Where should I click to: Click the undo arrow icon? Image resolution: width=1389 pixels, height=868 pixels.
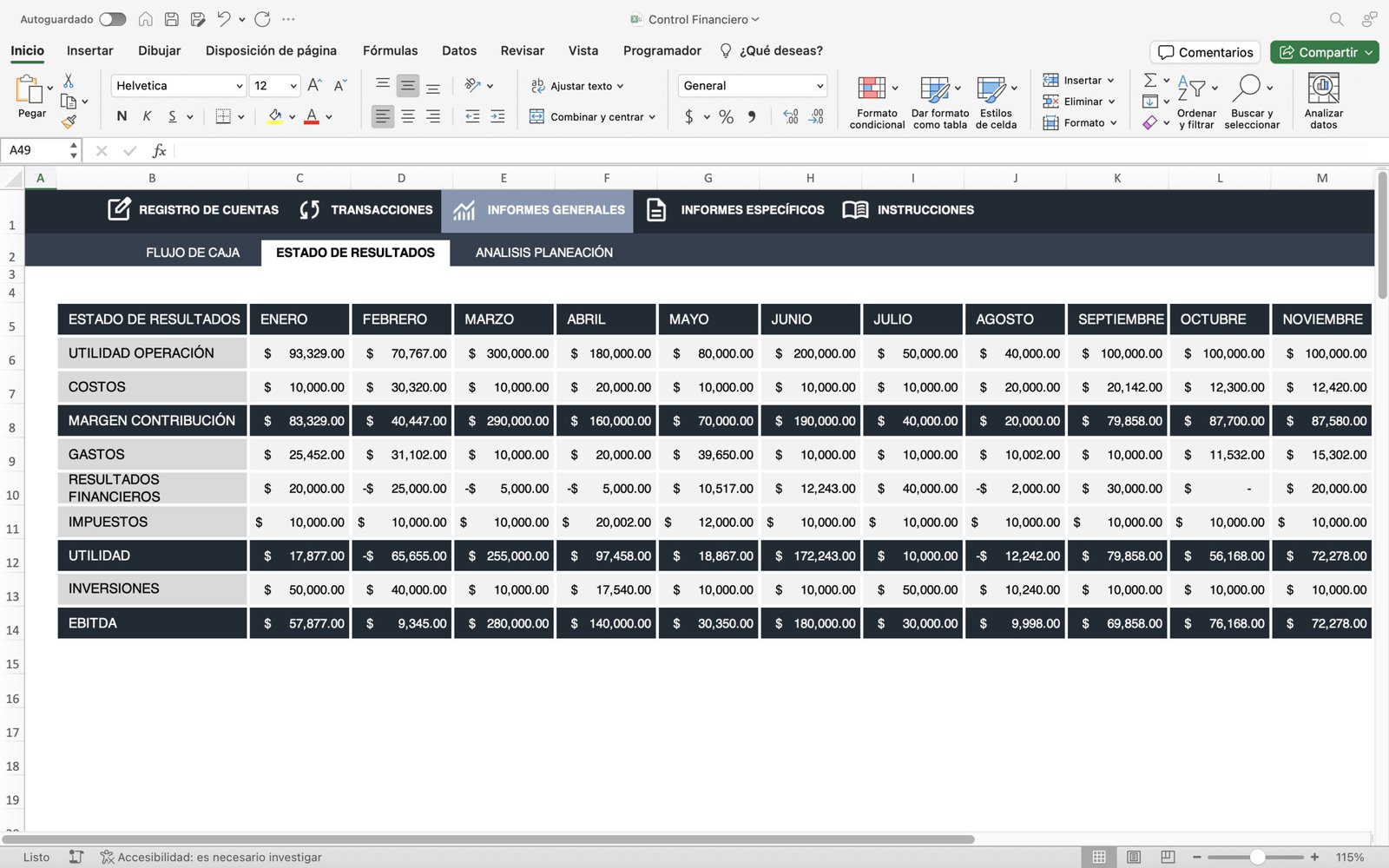pyautogui.click(x=224, y=19)
